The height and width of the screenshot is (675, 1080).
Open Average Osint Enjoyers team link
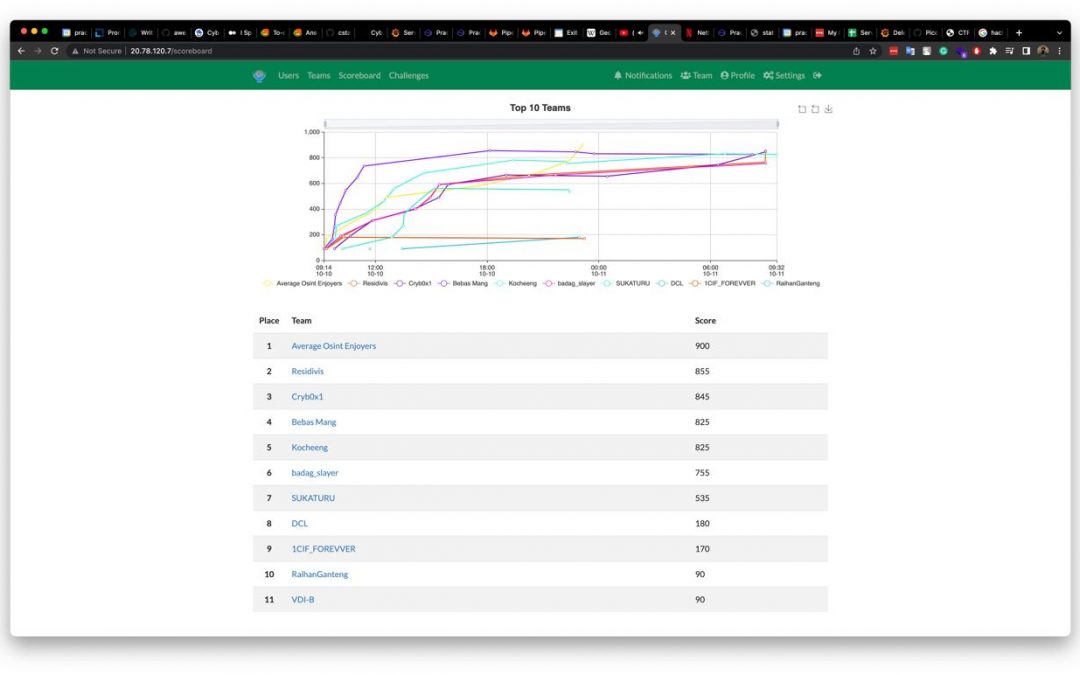click(333, 346)
